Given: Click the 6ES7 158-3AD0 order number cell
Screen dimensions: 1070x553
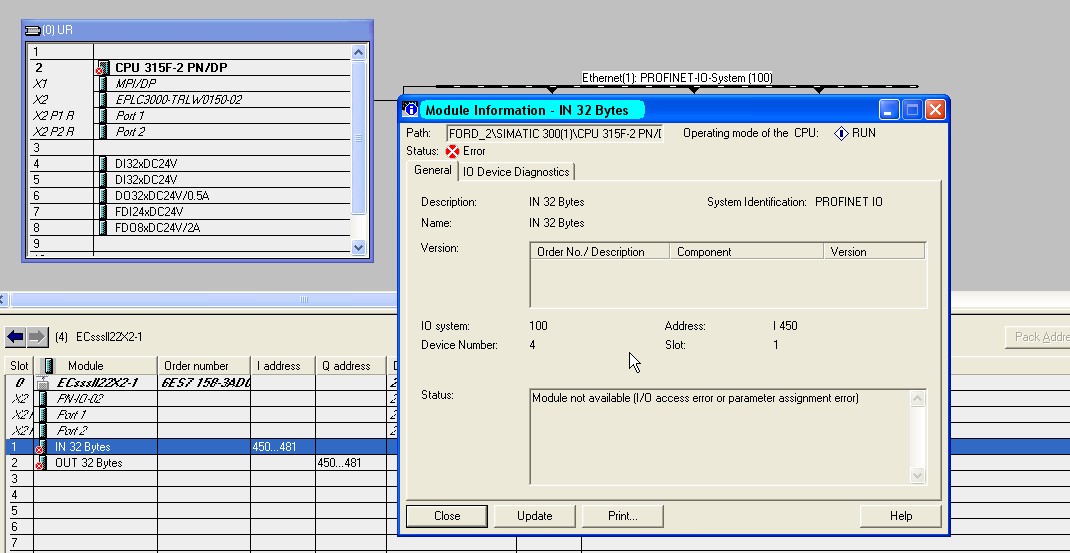Looking at the screenshot, I should click(204, 382).
